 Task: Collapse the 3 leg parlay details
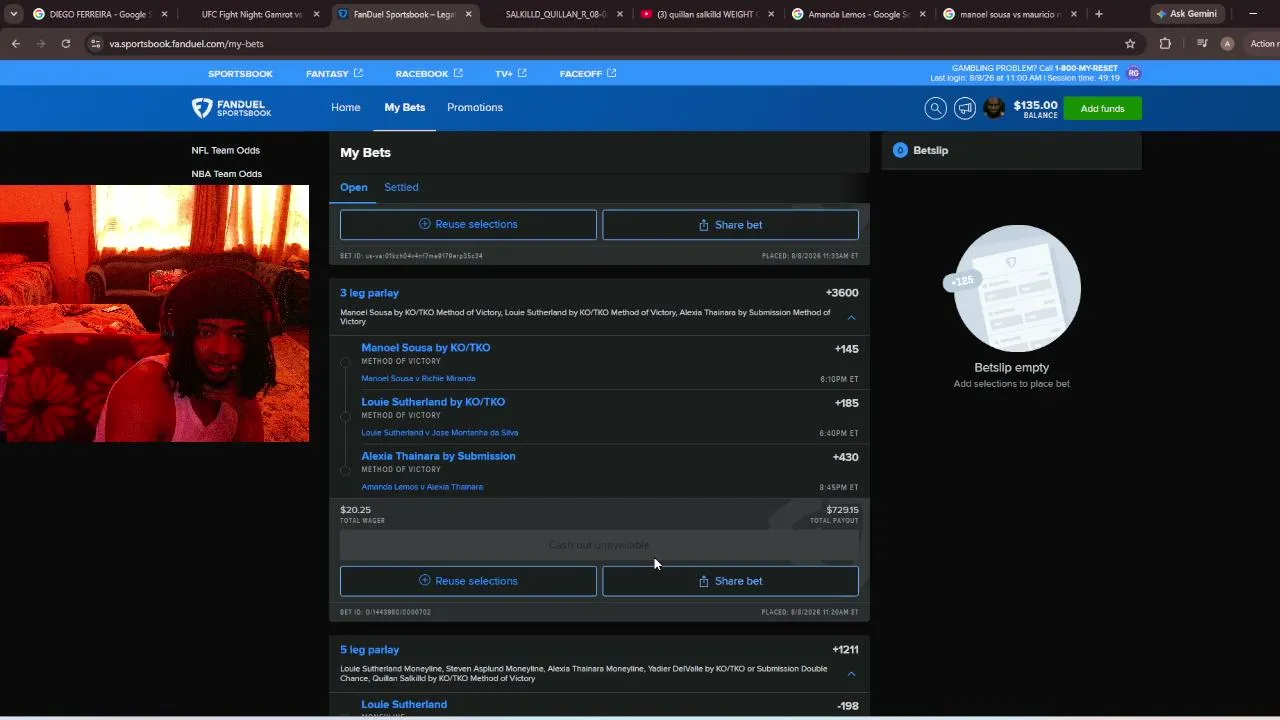851,317
